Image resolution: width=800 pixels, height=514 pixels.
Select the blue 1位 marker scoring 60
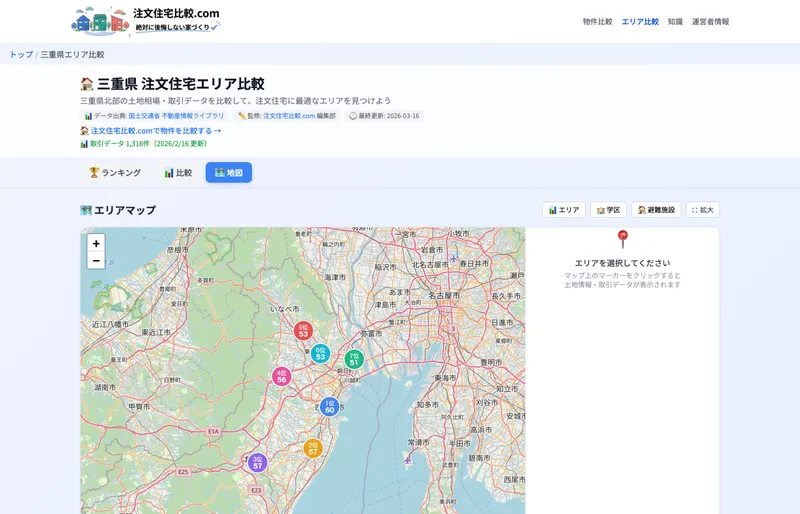coord(330,407)
